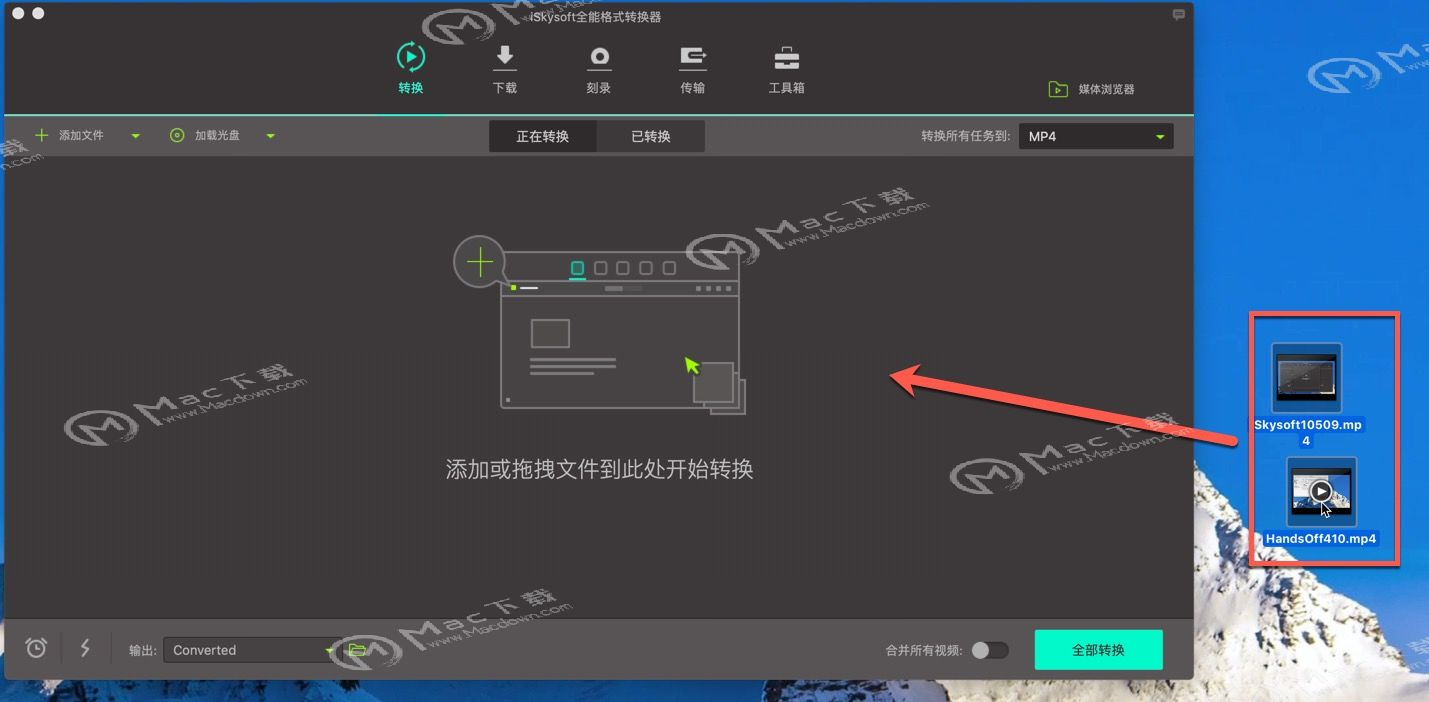Click the feedback message icon in title bar
The height and width of the screenshot is (702, 1429).
tap(1178, 15)
